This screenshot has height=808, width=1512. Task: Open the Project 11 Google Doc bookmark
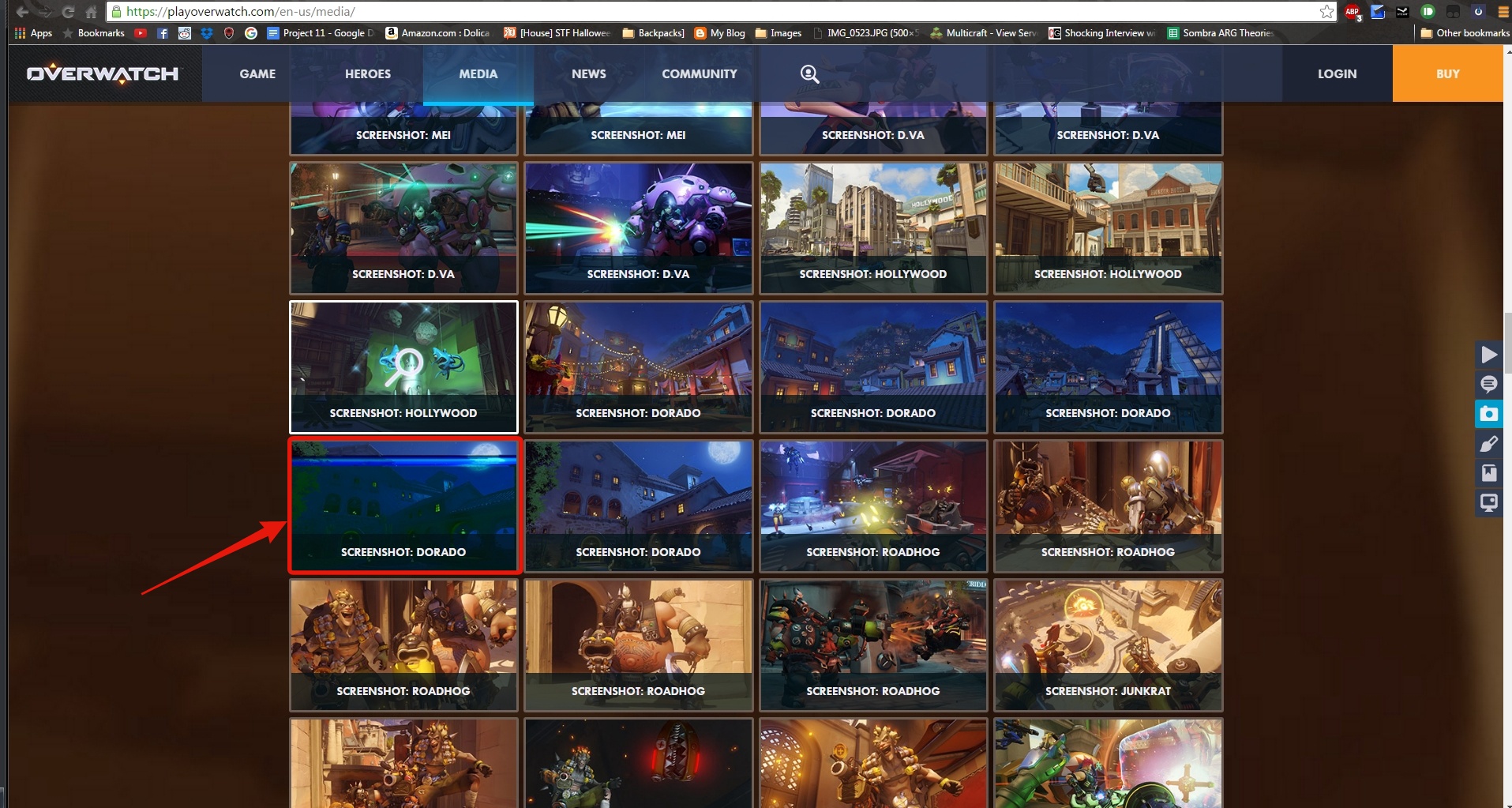point(321,33)
